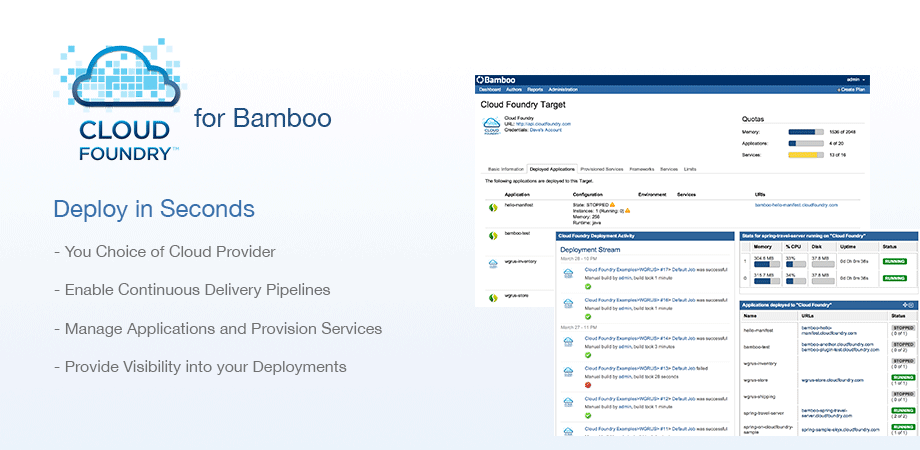Click the spring leaf icon for bamboo-test
Screen dimensions: 920x450
click(x=493, y=236)
